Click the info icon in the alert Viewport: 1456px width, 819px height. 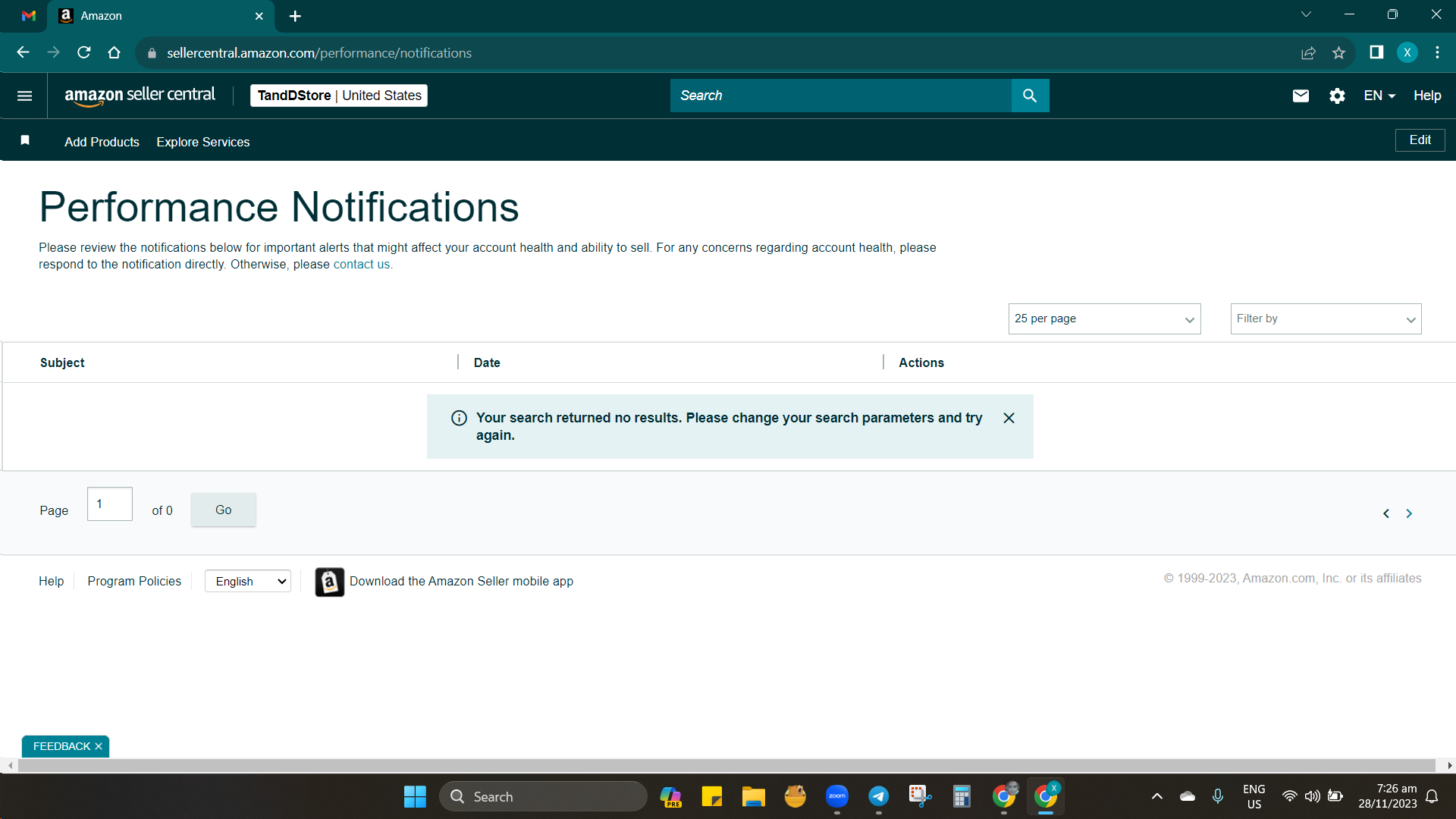coord(459,418)
